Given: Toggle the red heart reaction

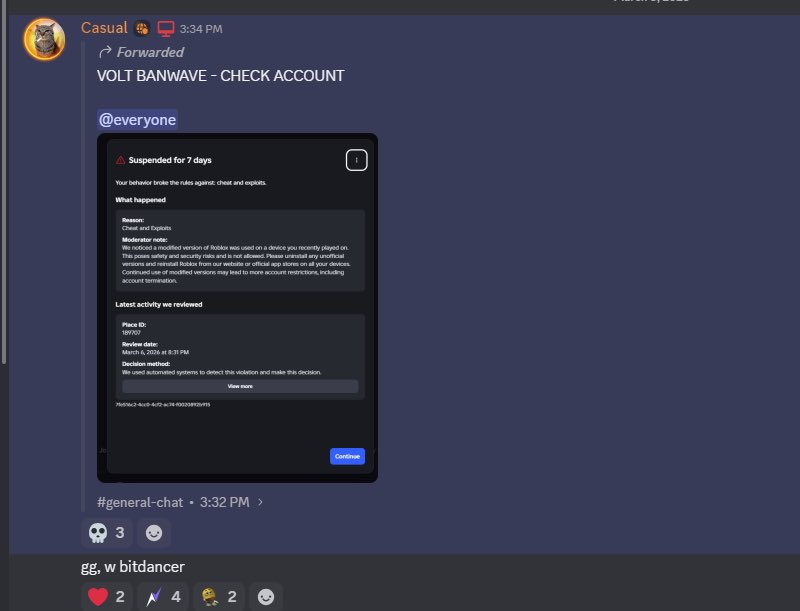Looking at the screenshot, I should (107, 597).
